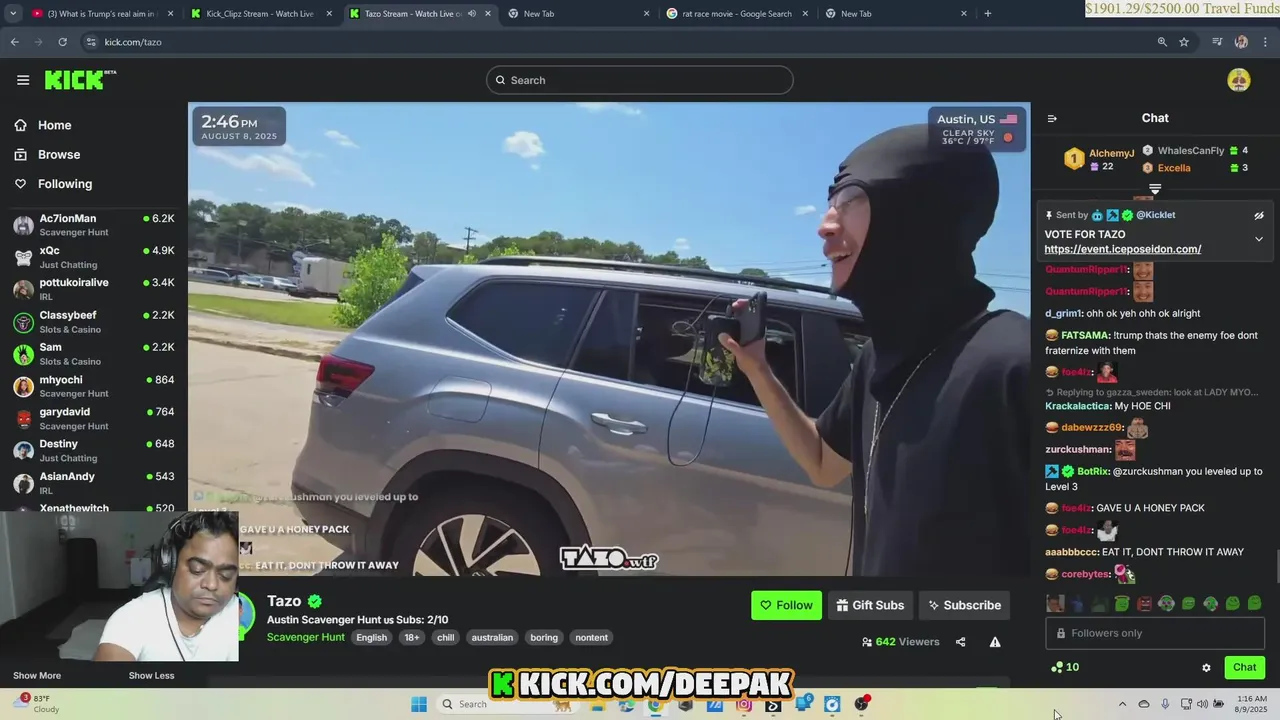Share the stream via share icon
This screenshot has height=720, width=1280.
point(961,642)
